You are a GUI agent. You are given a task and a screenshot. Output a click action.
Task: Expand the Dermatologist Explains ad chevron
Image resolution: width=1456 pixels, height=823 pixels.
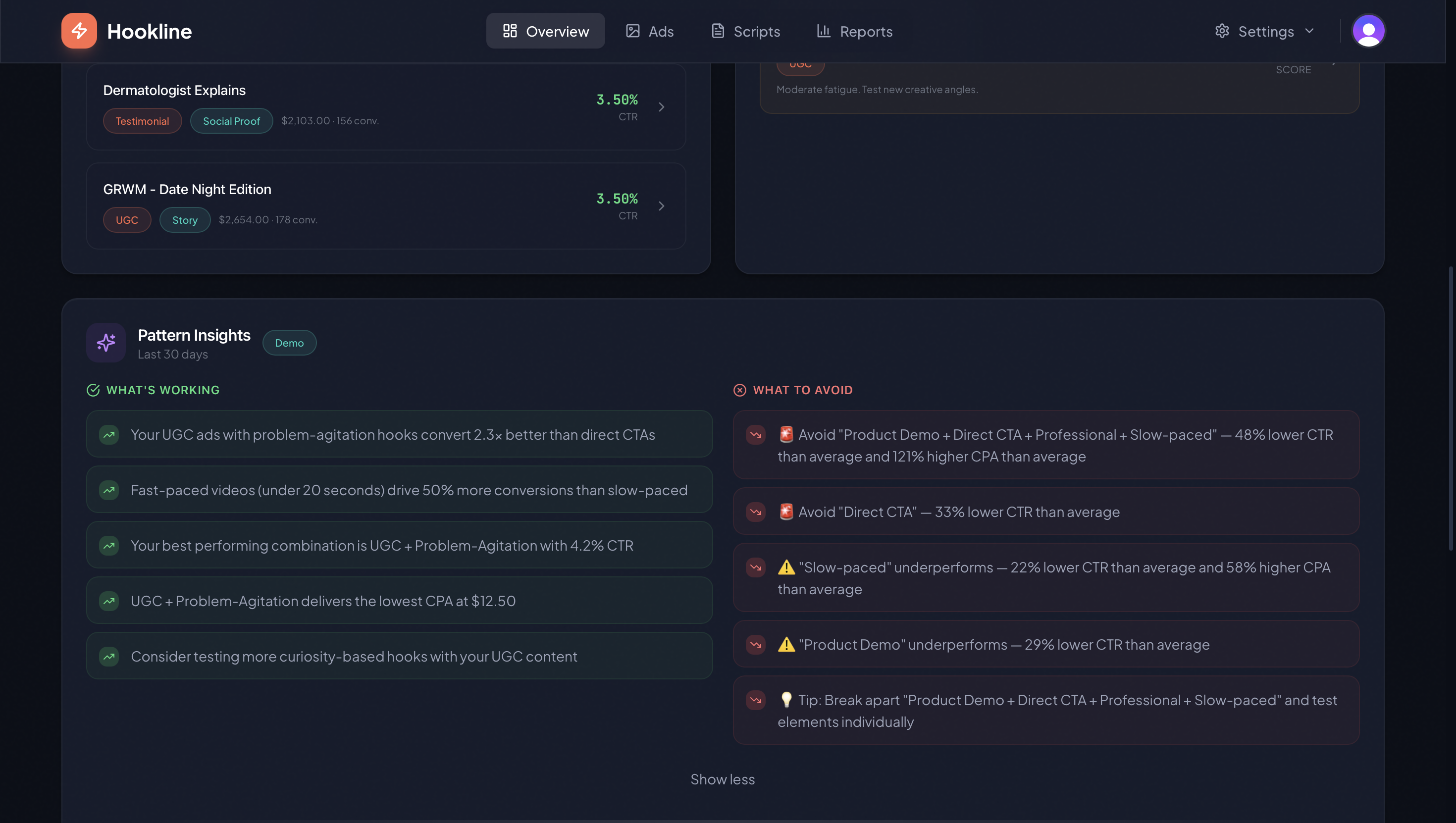coord(661,107)
